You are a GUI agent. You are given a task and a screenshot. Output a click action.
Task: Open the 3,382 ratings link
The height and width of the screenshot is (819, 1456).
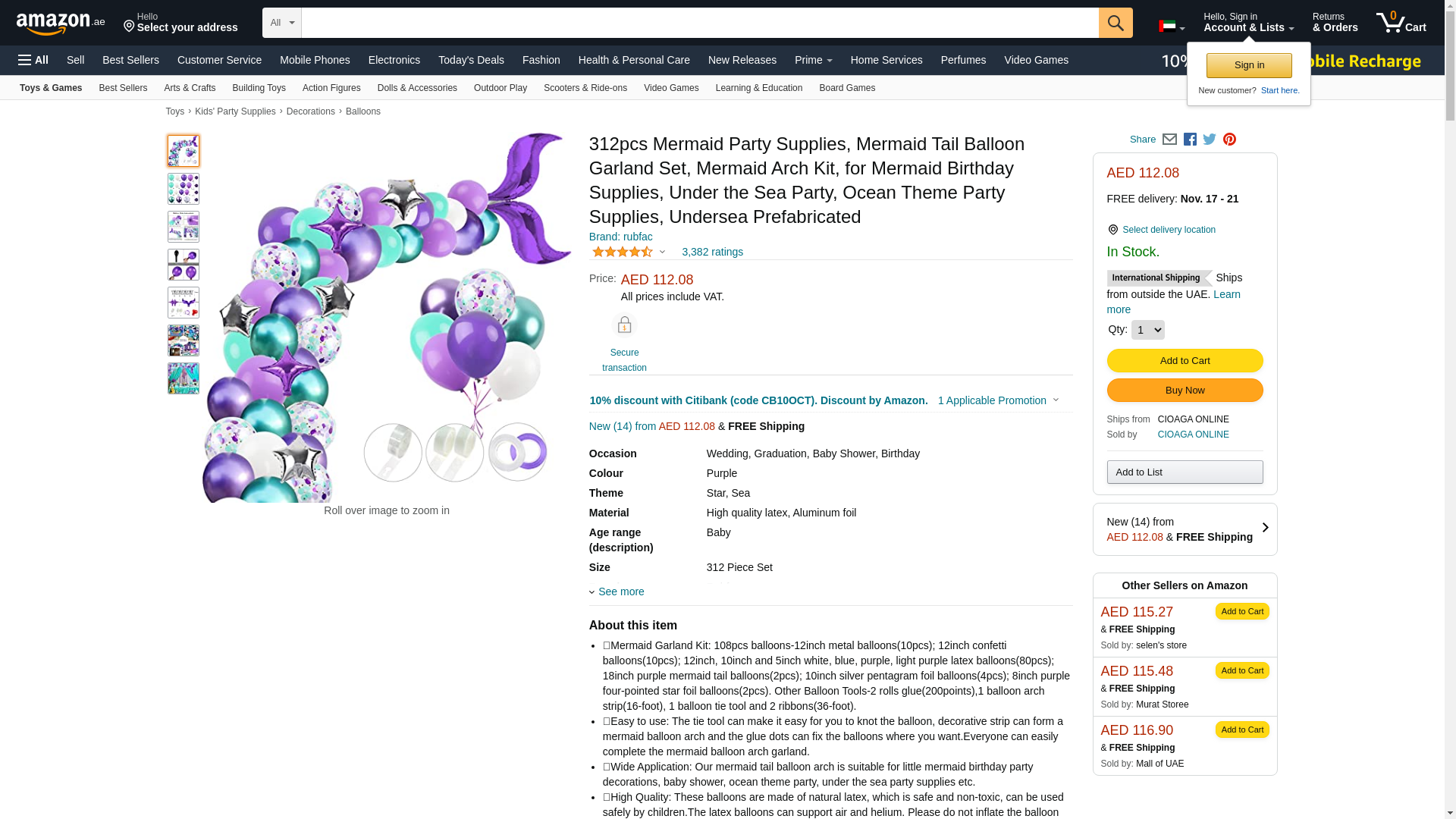click(x=712, y=252)
